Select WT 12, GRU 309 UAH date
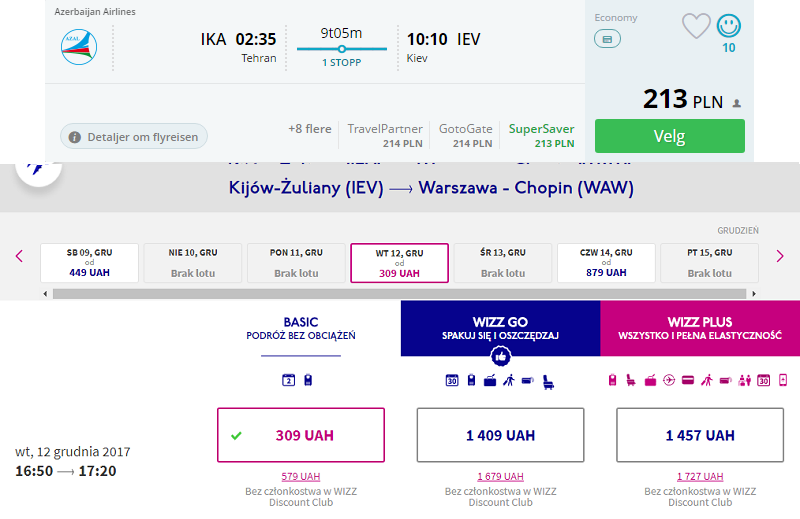The height and width of the screenshot is (519, 800). click(399, 263)
